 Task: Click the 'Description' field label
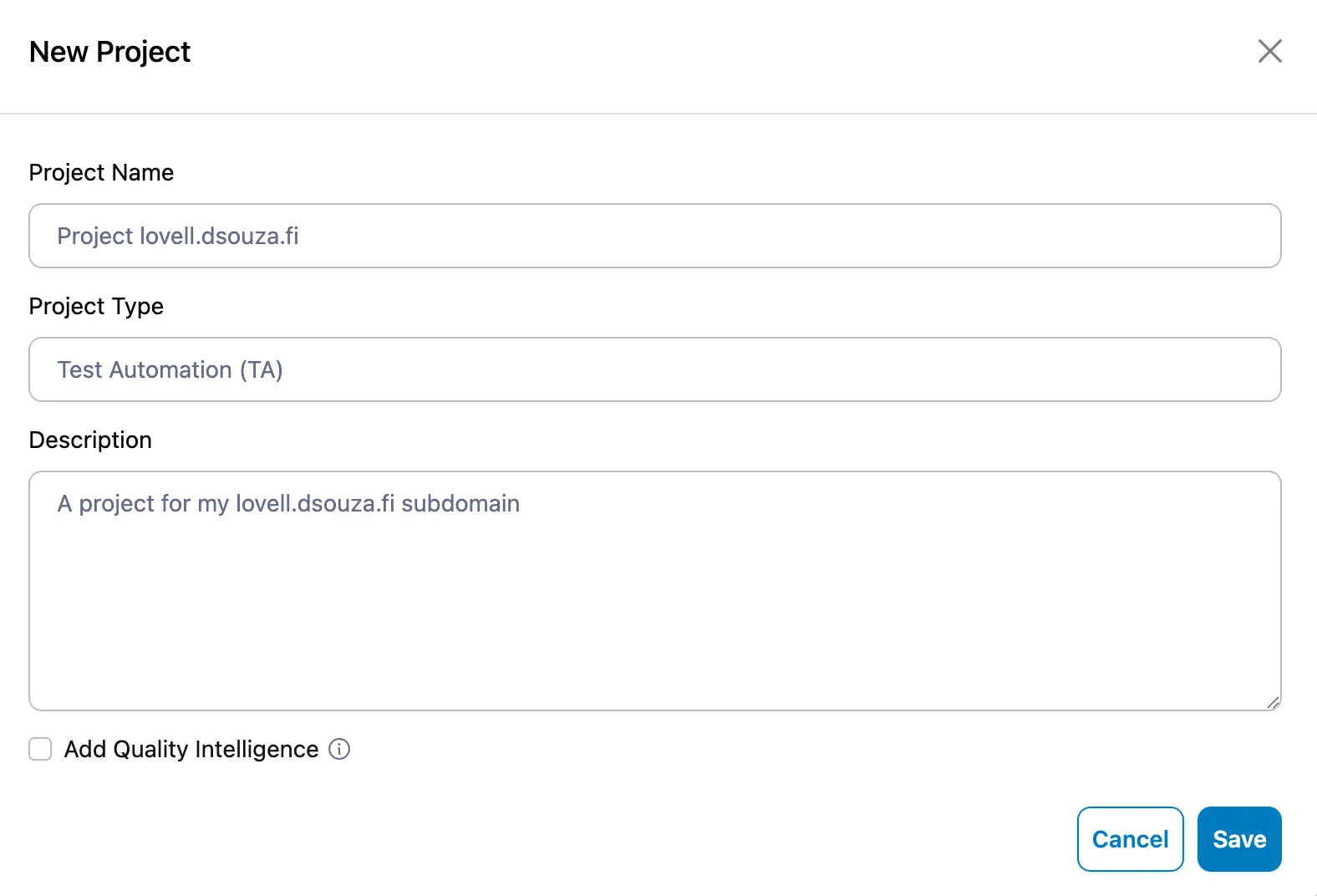coord(90,440)
